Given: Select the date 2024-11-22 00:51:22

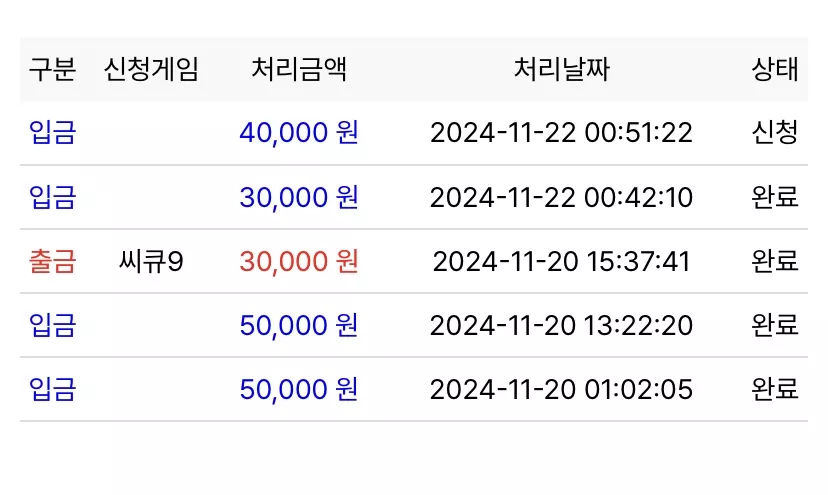Looking at the screenshot, I should (x=561, y=133).
